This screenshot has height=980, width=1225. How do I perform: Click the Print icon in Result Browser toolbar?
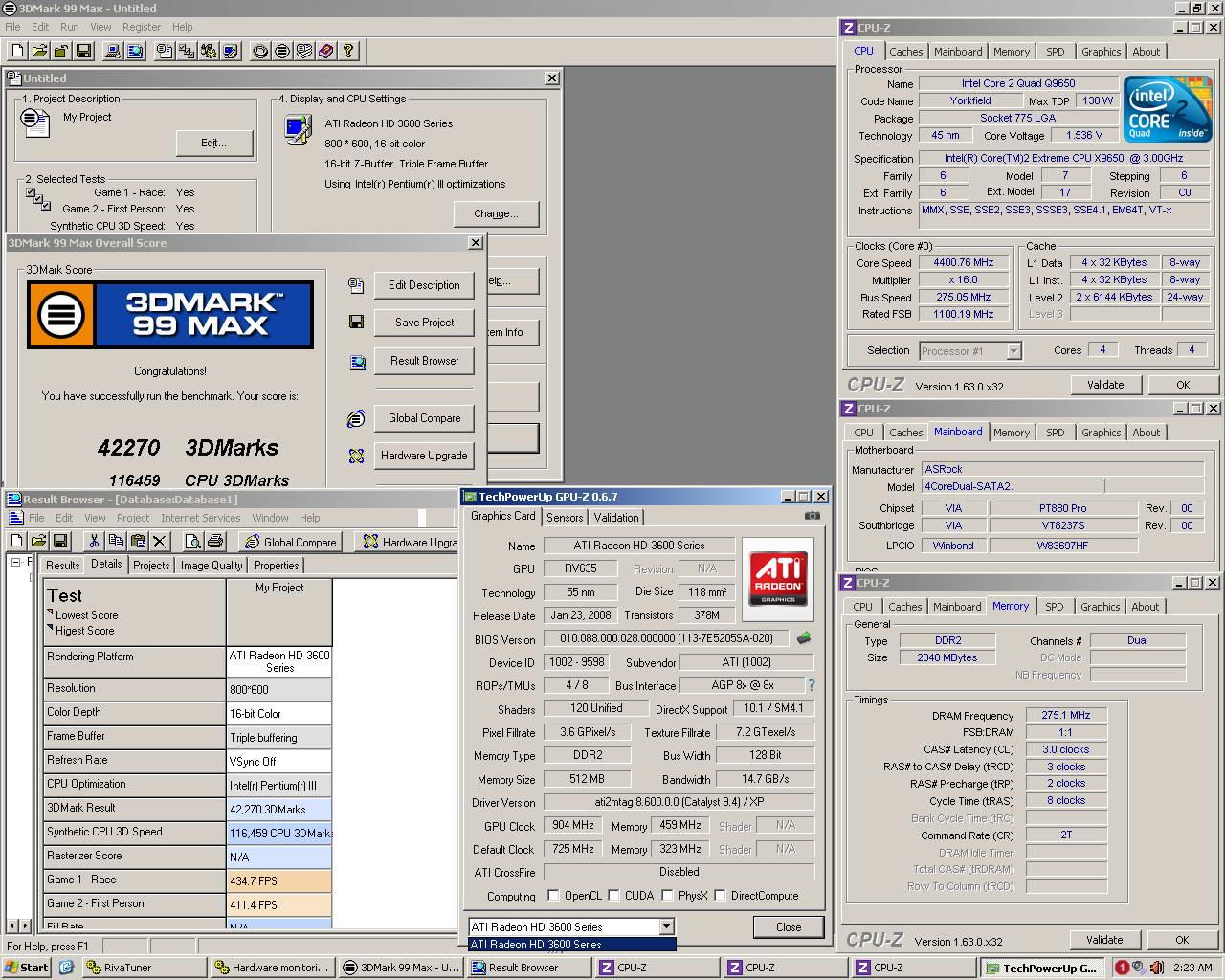tap(215, 542)
